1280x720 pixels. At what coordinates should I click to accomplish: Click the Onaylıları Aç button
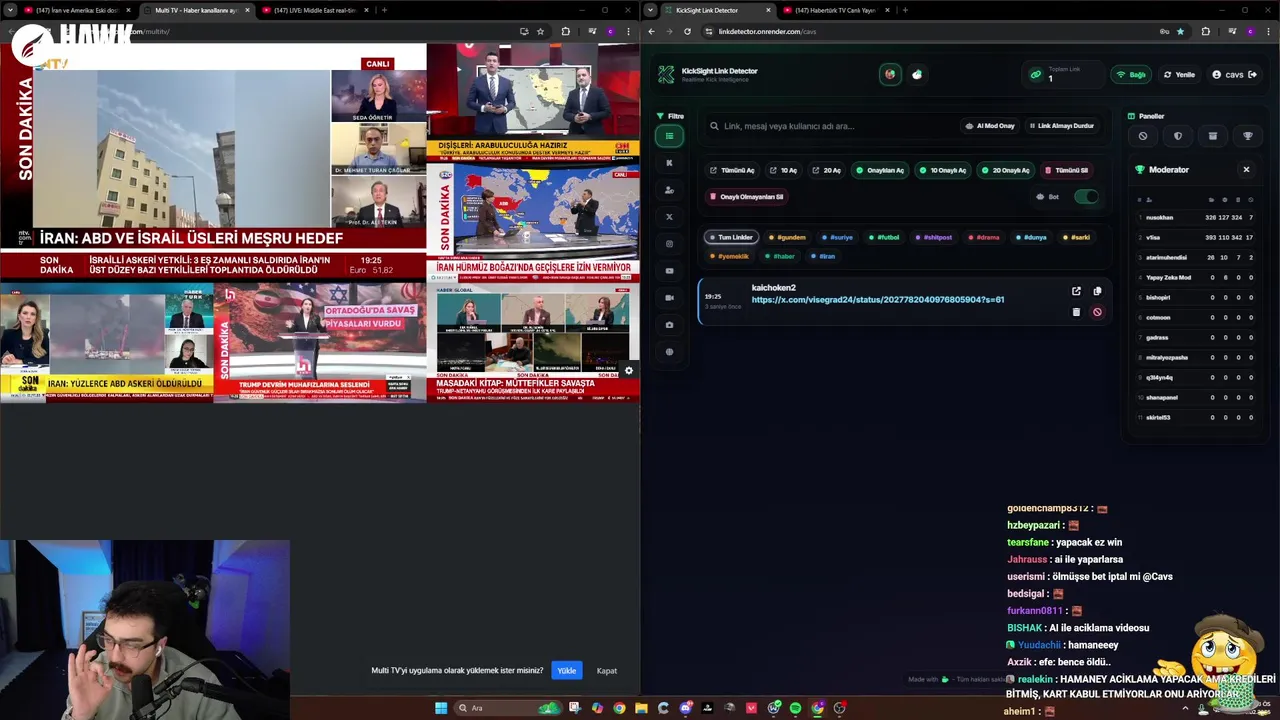point(879,170)
